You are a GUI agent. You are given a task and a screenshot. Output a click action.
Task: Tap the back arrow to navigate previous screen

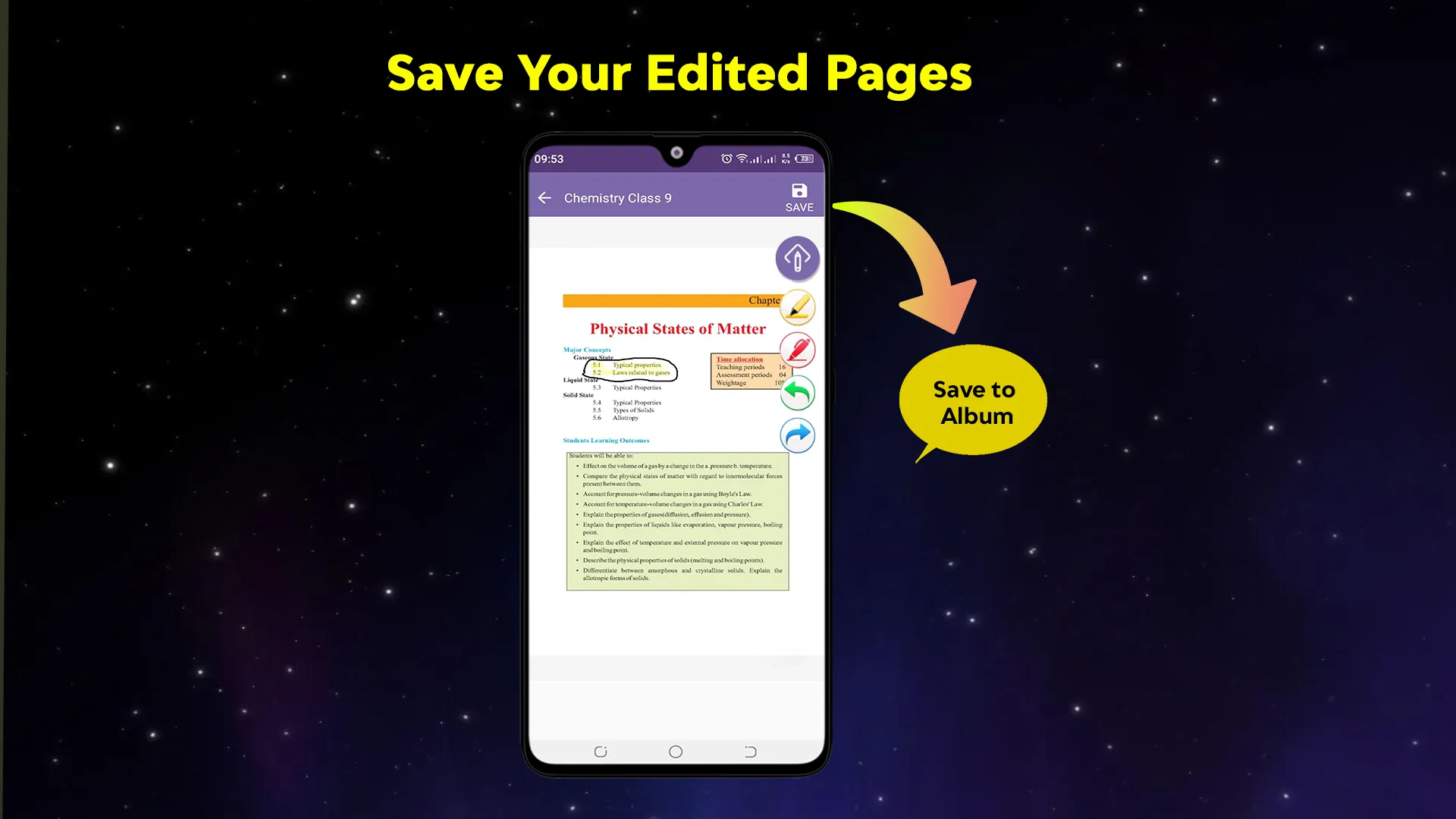(545, 197)
